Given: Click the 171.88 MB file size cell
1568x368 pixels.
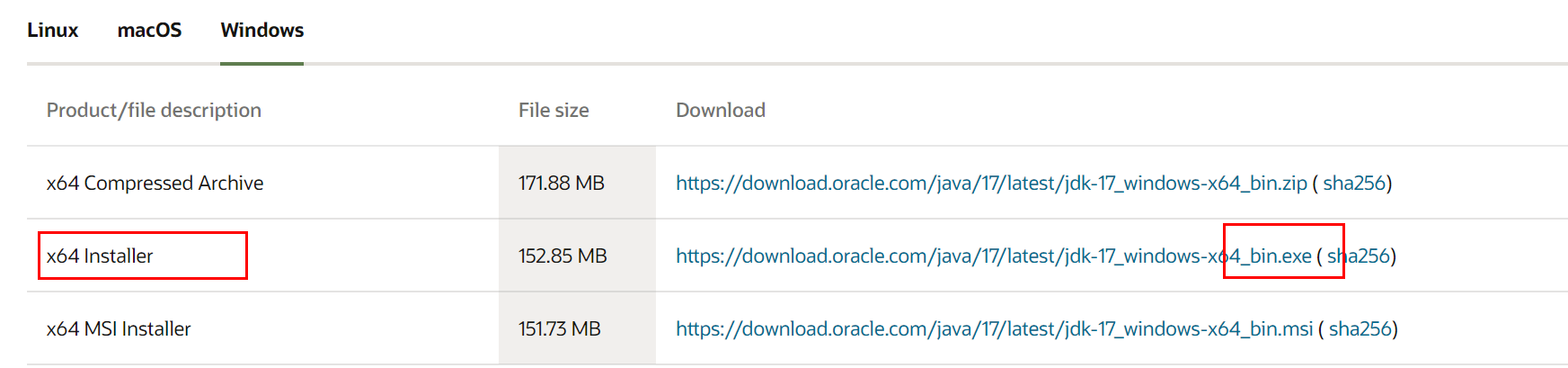Looking at the screenshot, I should coord(561,184).
